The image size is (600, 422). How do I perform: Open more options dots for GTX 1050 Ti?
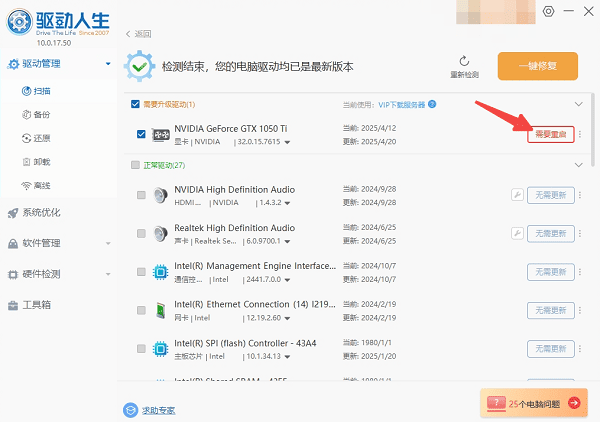coord(580,134)
